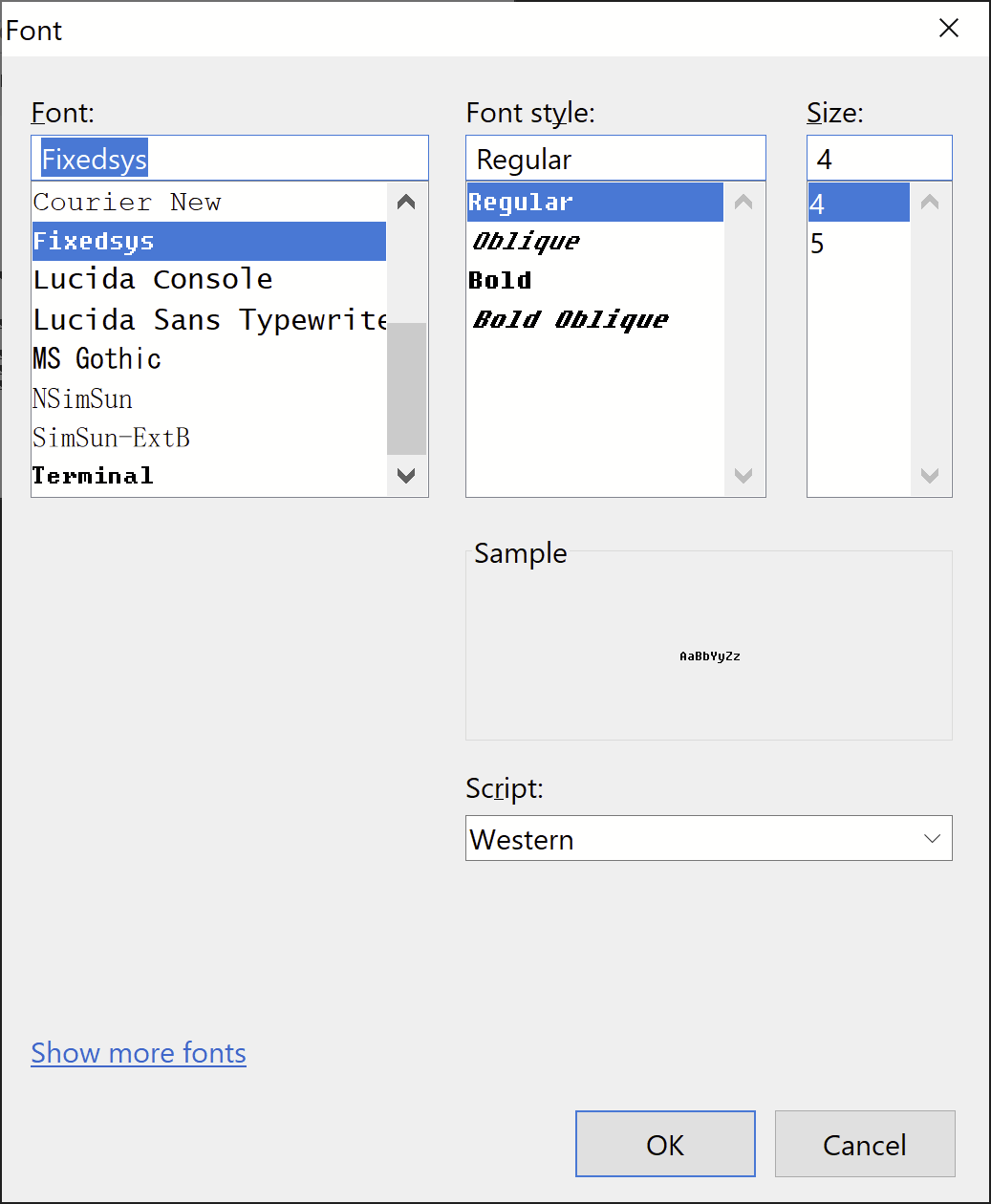Confirm selection with OK

pos(665,1144)
